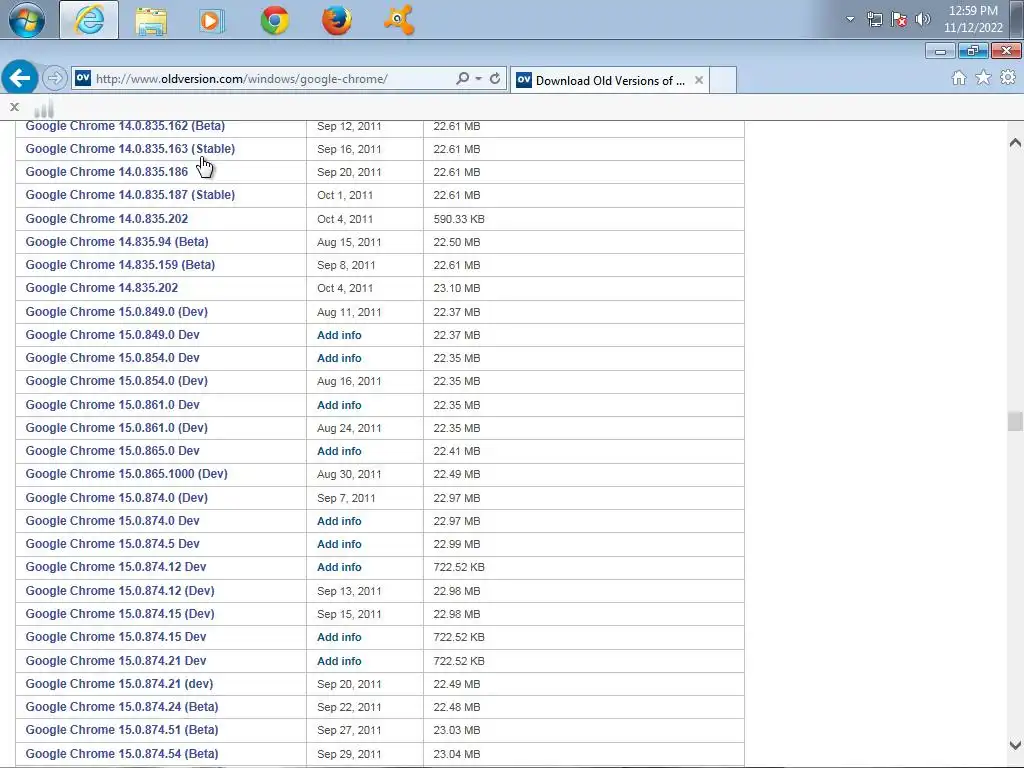The image size is (1024, 768).
Task: Open Google Chrome 15.0.865.0 Dev link
Action: coord(112,451)
